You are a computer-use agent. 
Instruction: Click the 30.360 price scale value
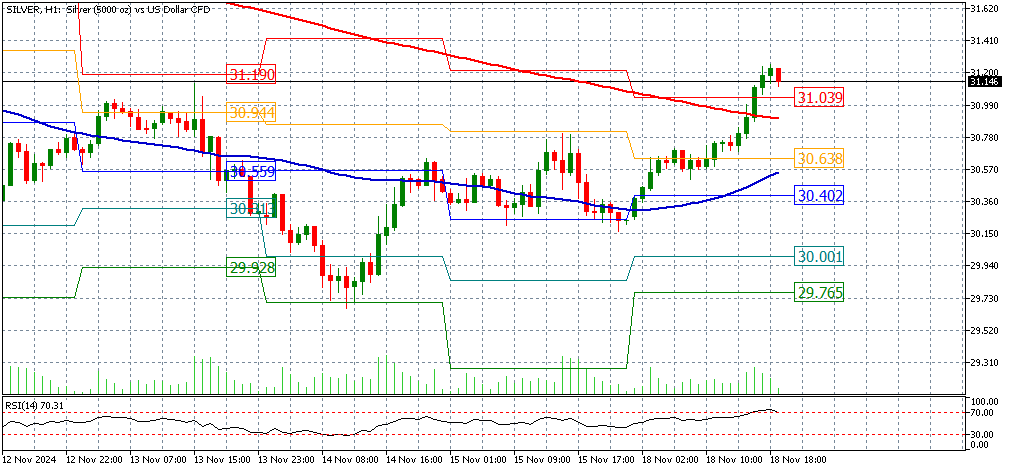(984, 202)
